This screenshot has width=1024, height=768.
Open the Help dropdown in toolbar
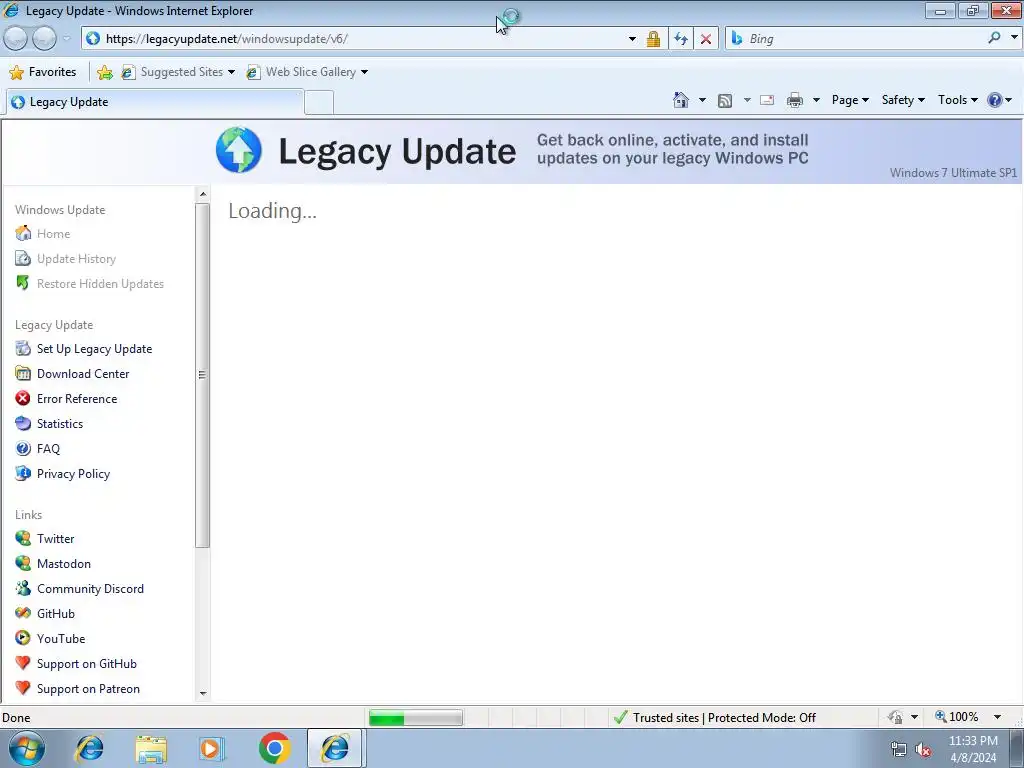999,100
